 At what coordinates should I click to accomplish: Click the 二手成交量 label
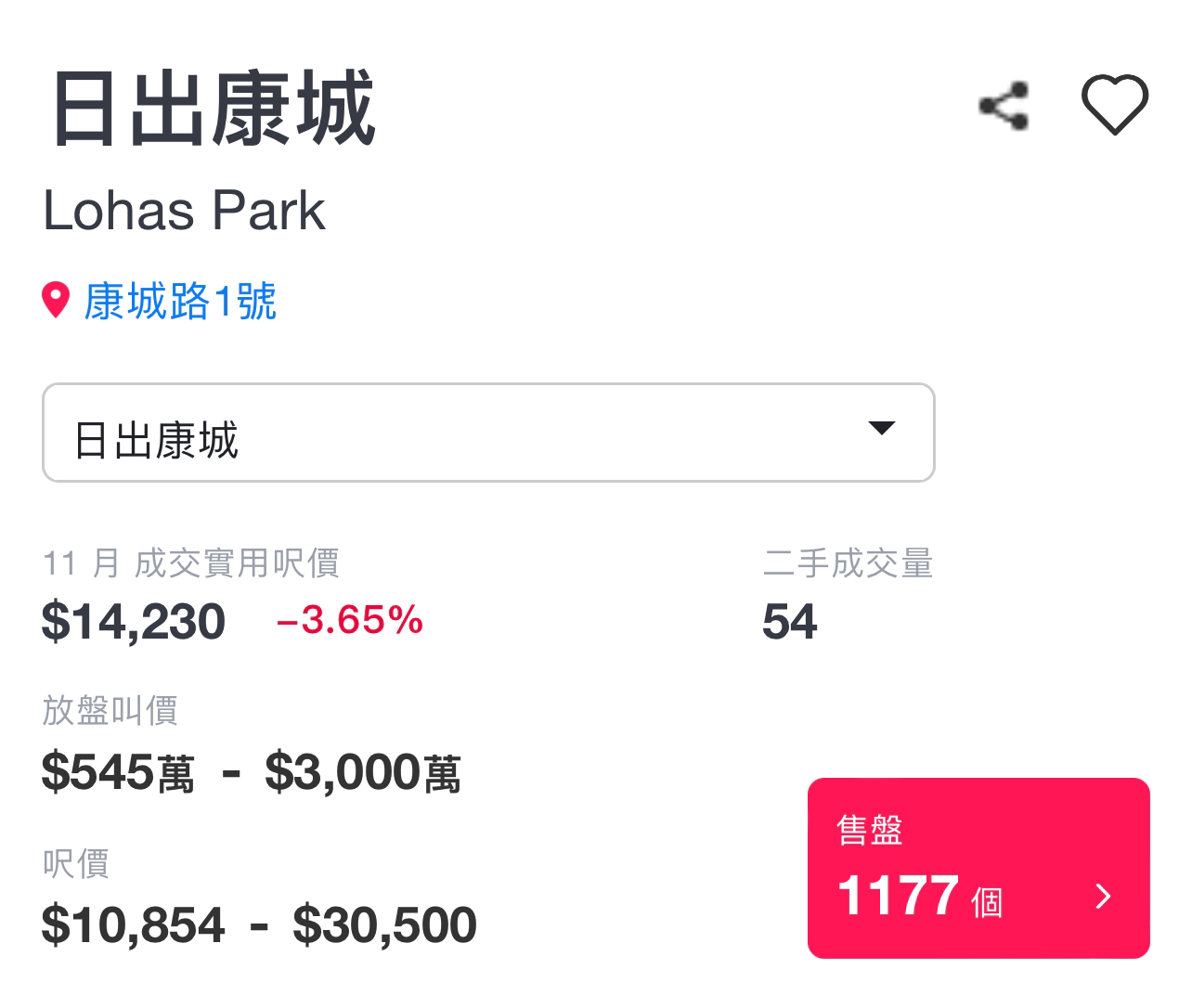pyautogui.click(x=849, y=563)
